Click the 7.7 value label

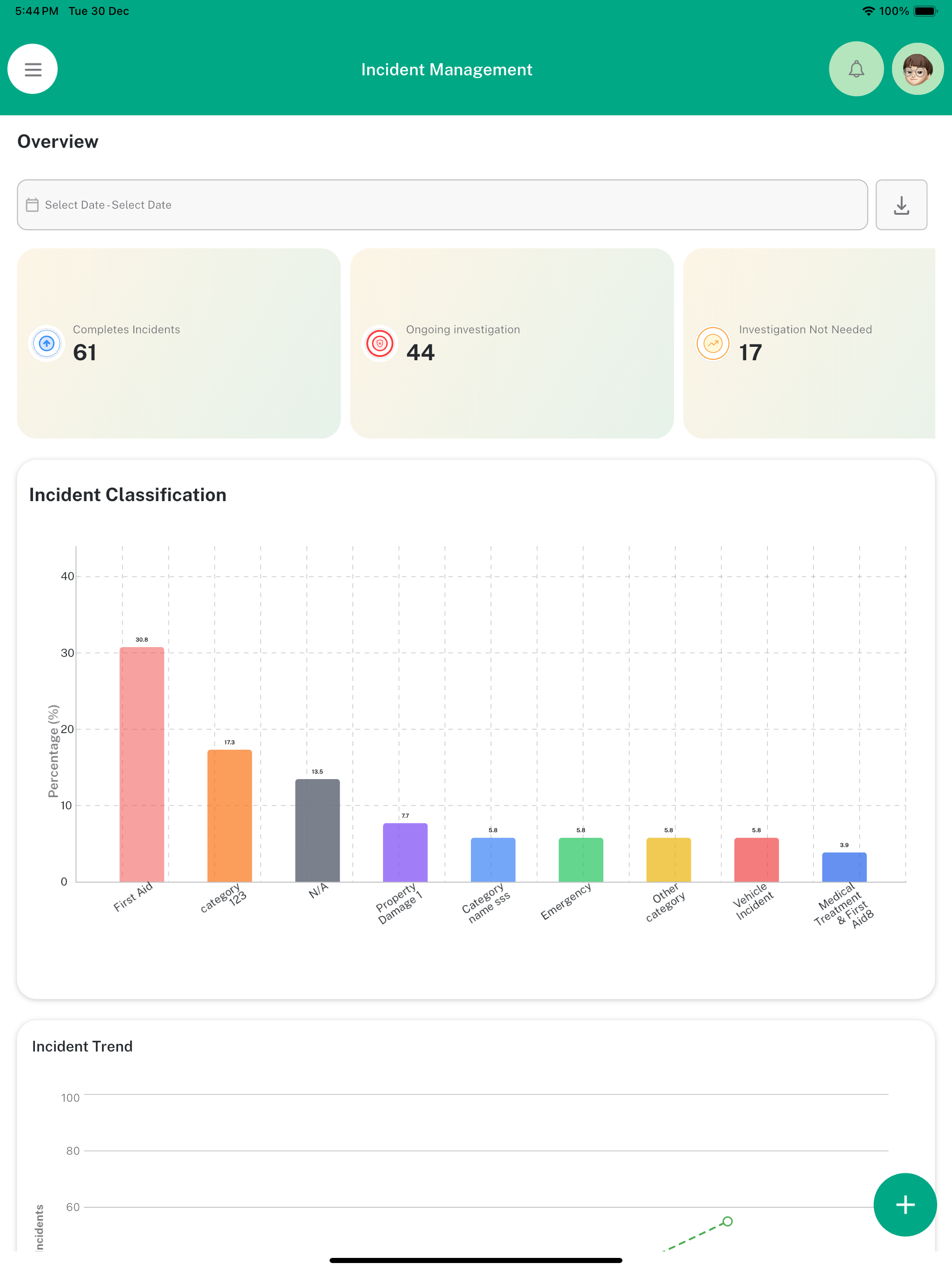(x=405, y=816)
